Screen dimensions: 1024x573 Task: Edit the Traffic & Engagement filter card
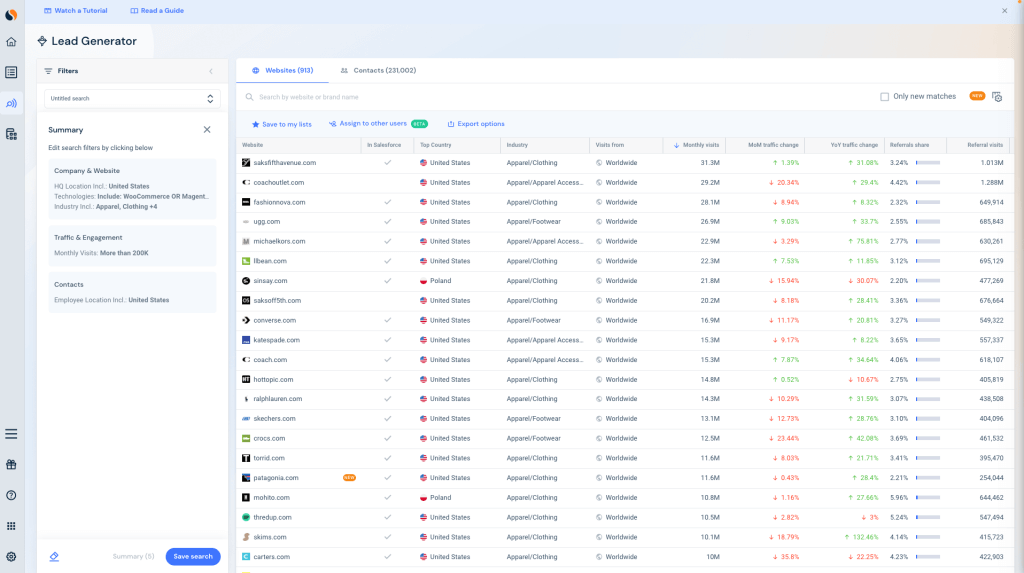132,246
